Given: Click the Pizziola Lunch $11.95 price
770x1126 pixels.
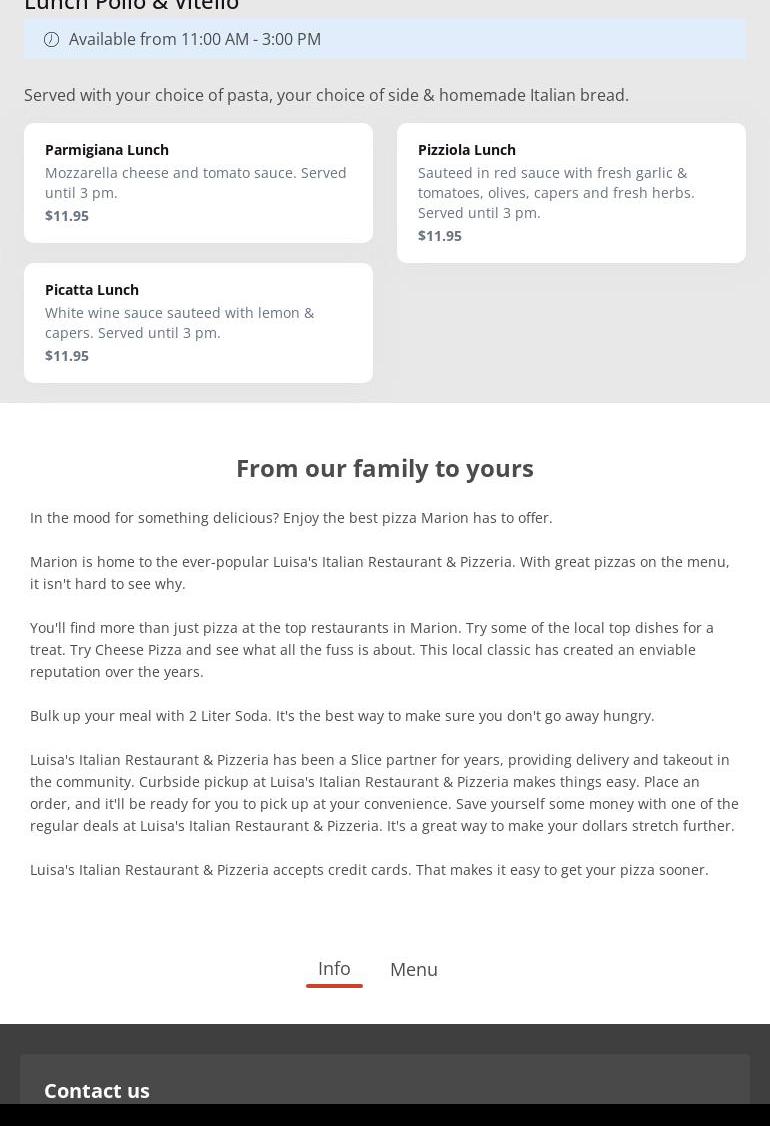Looking at the screenshot, I should (x=440, y=236).
